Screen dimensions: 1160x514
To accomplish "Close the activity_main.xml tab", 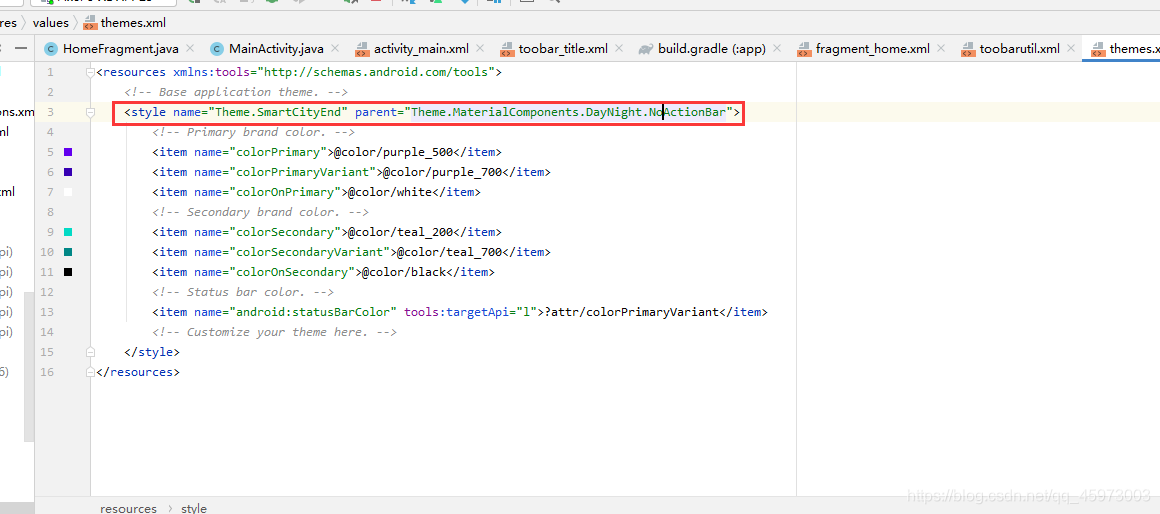I will pos(481,49).
